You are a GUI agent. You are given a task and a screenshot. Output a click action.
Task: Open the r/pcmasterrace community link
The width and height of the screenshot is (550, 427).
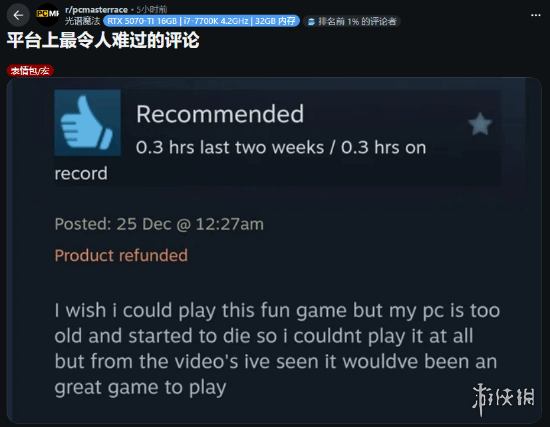[96, 9]
